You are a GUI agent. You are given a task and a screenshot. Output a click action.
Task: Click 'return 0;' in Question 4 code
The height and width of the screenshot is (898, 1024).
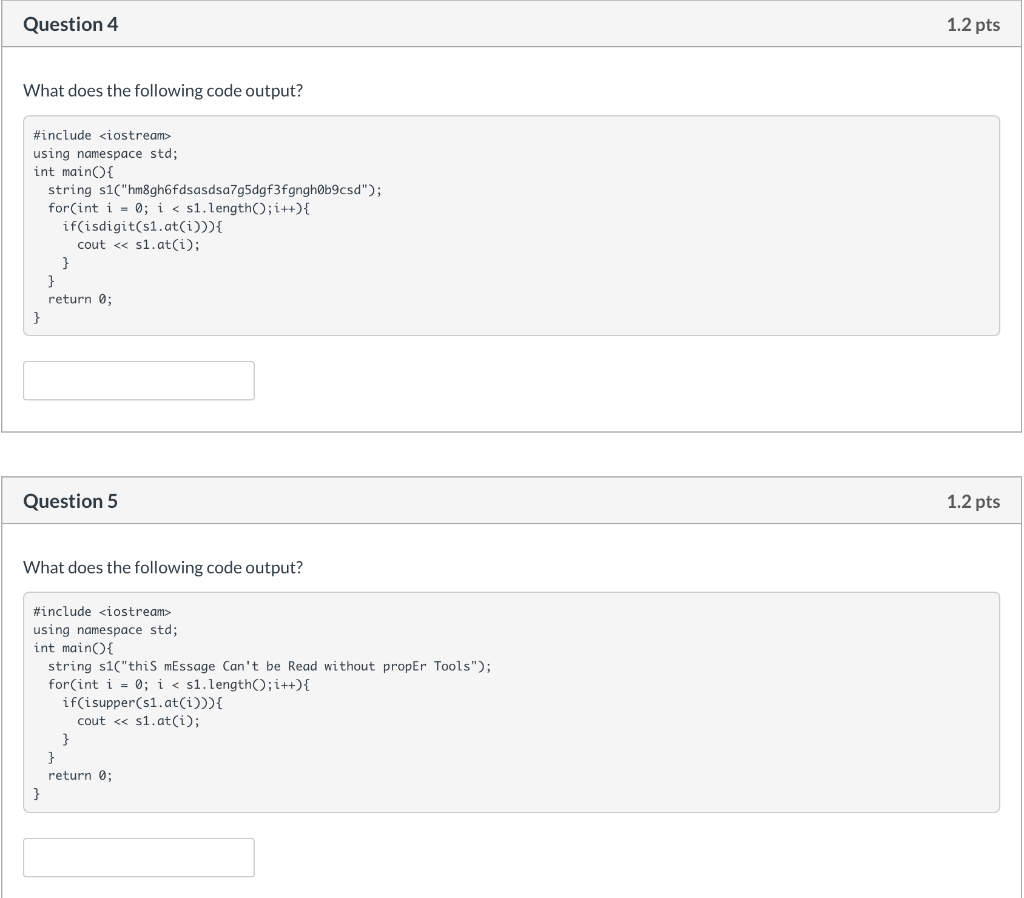(80, 299)
